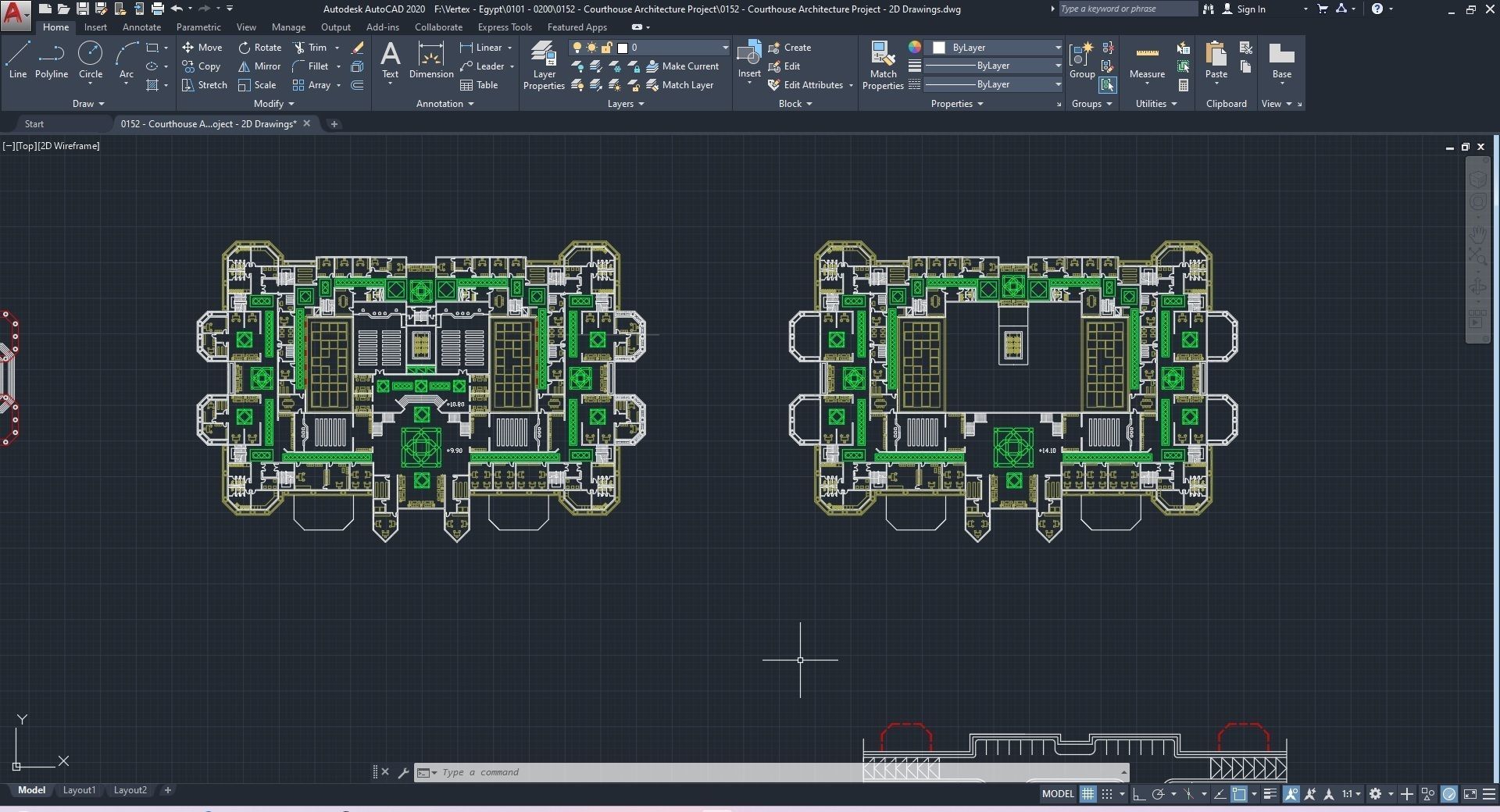Click the keyword search box

click(1127, 9)
